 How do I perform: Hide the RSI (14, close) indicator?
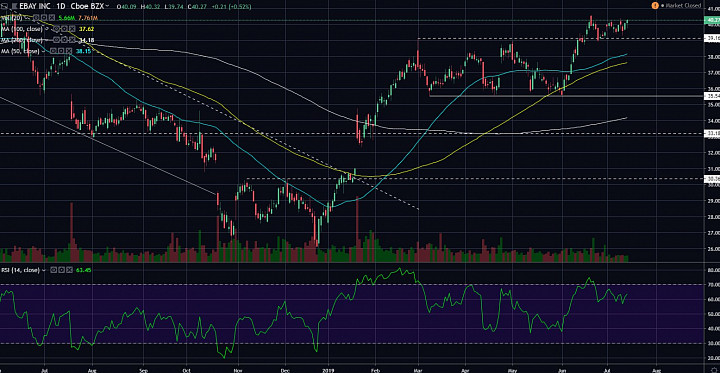click(x=53, y=270)
